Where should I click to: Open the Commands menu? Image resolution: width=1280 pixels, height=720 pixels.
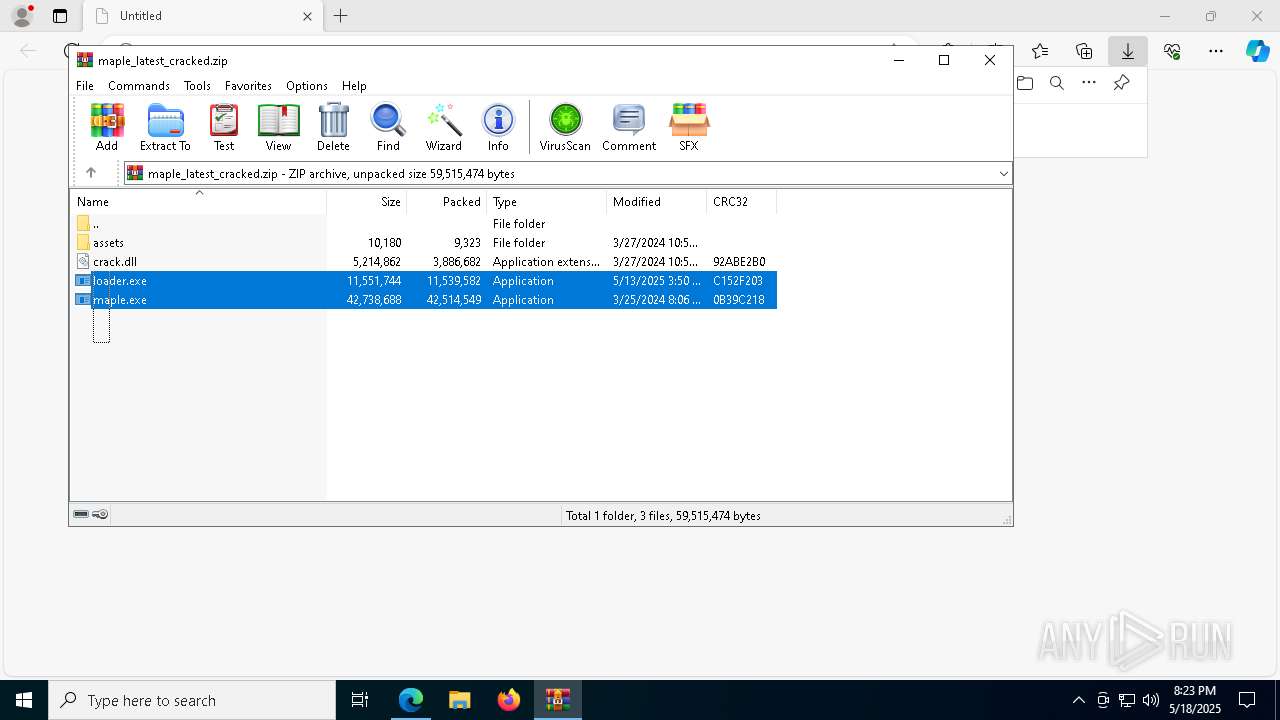[x=139, y=86]
